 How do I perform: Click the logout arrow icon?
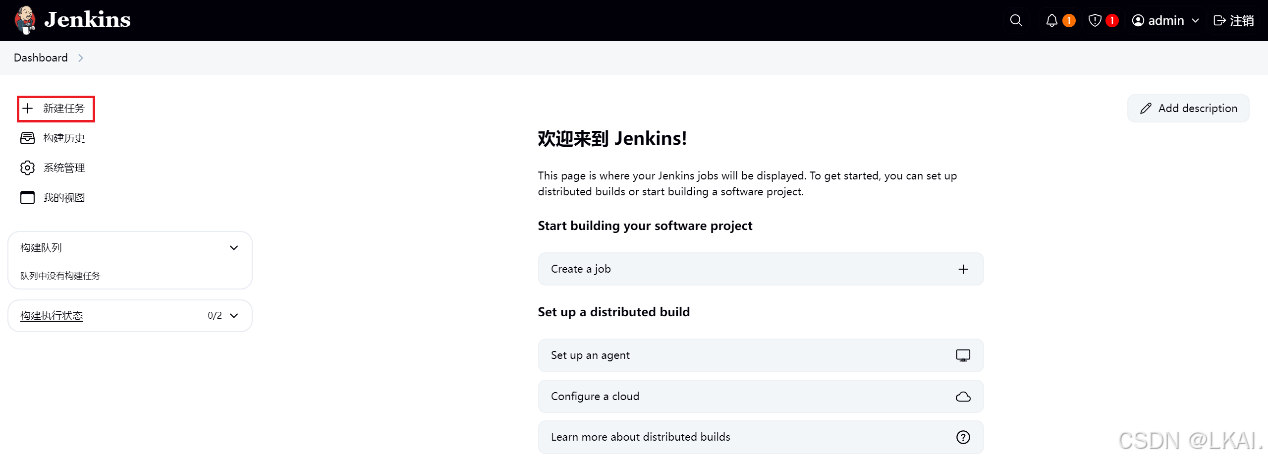click(1219, 20)
